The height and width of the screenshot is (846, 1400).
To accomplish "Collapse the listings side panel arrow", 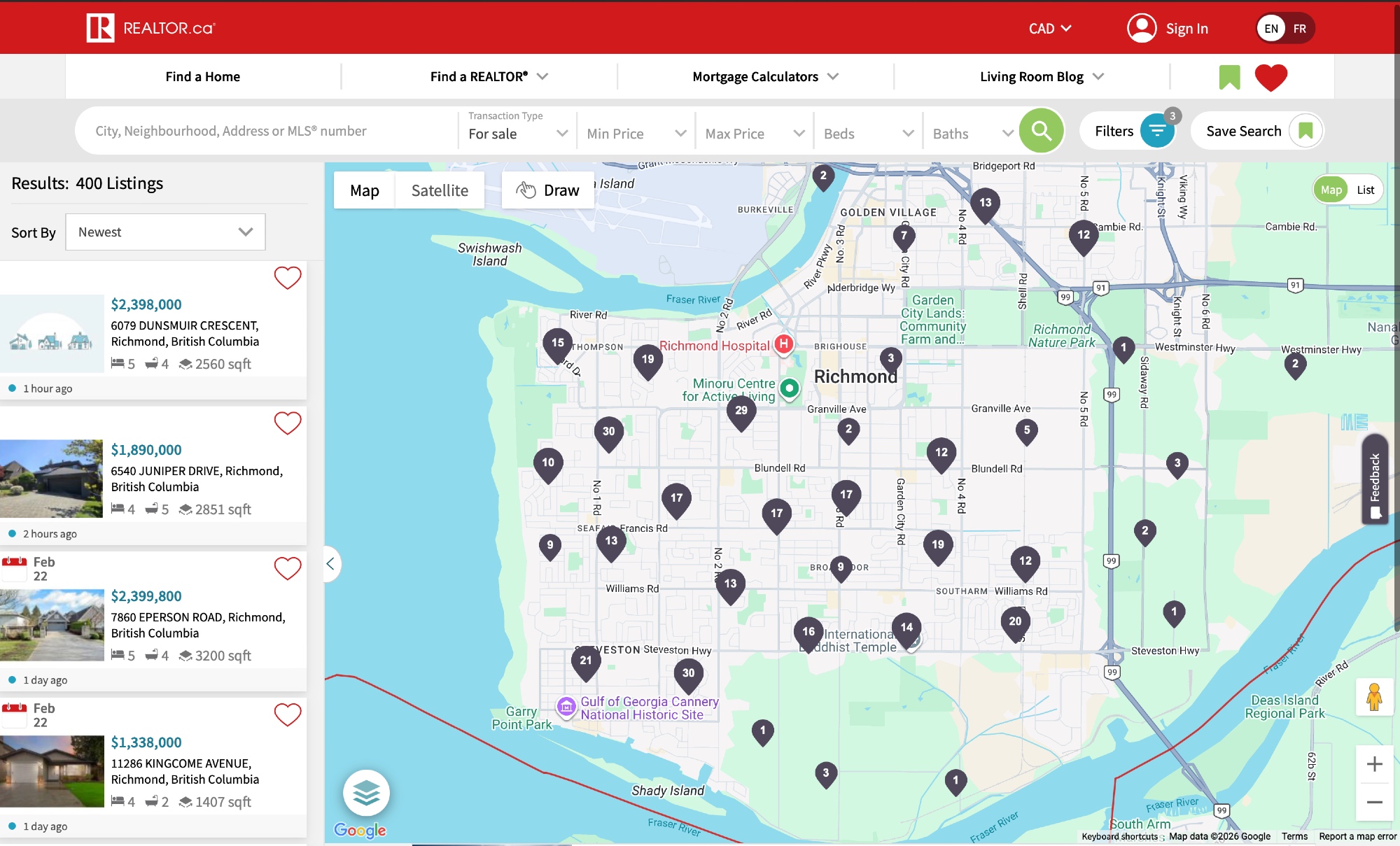I will tap(331, 563).
